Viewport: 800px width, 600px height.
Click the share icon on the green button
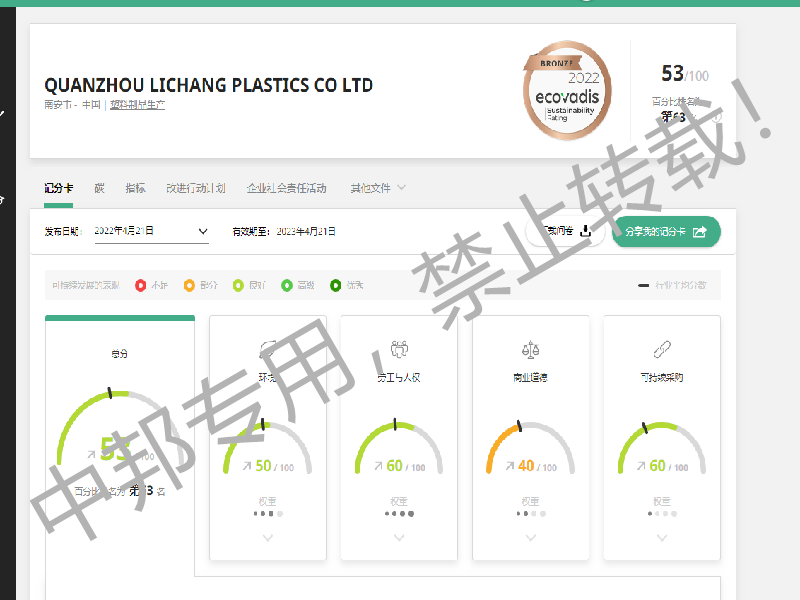tap(699, 232)
